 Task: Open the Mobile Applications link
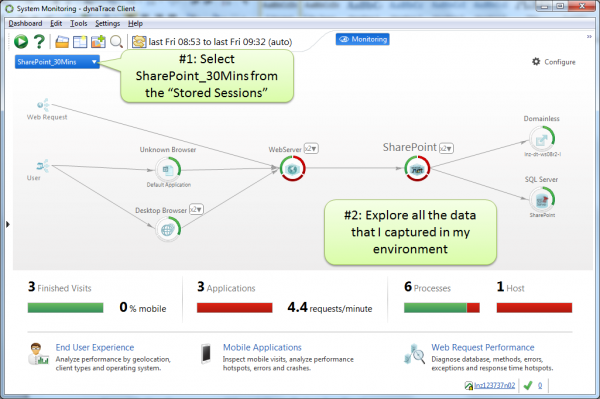click(262, 347)
